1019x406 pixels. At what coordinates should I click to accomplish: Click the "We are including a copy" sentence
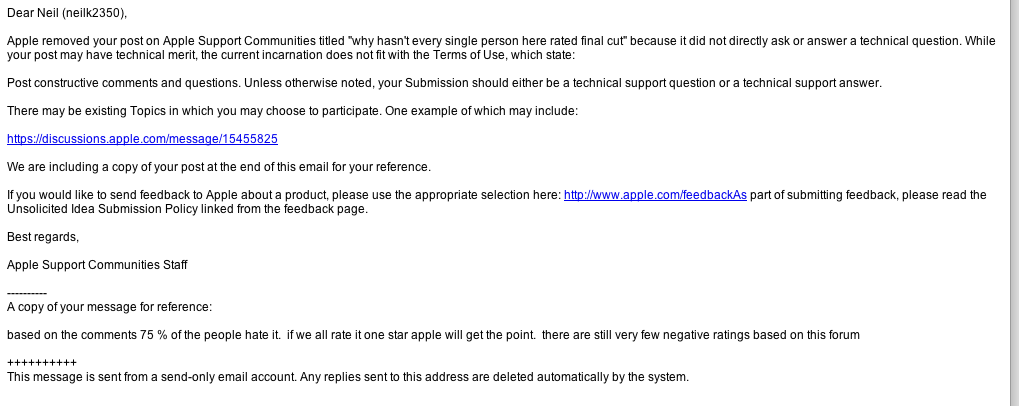coord(219,167)
